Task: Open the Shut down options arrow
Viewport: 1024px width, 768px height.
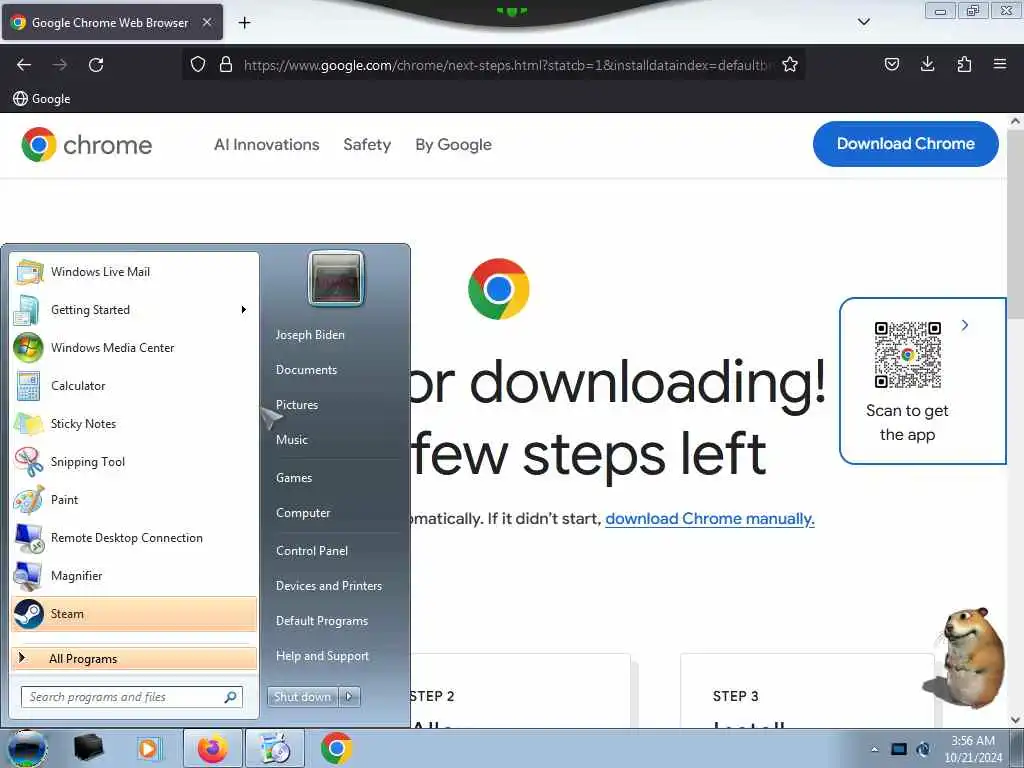Action: [349, 697]
